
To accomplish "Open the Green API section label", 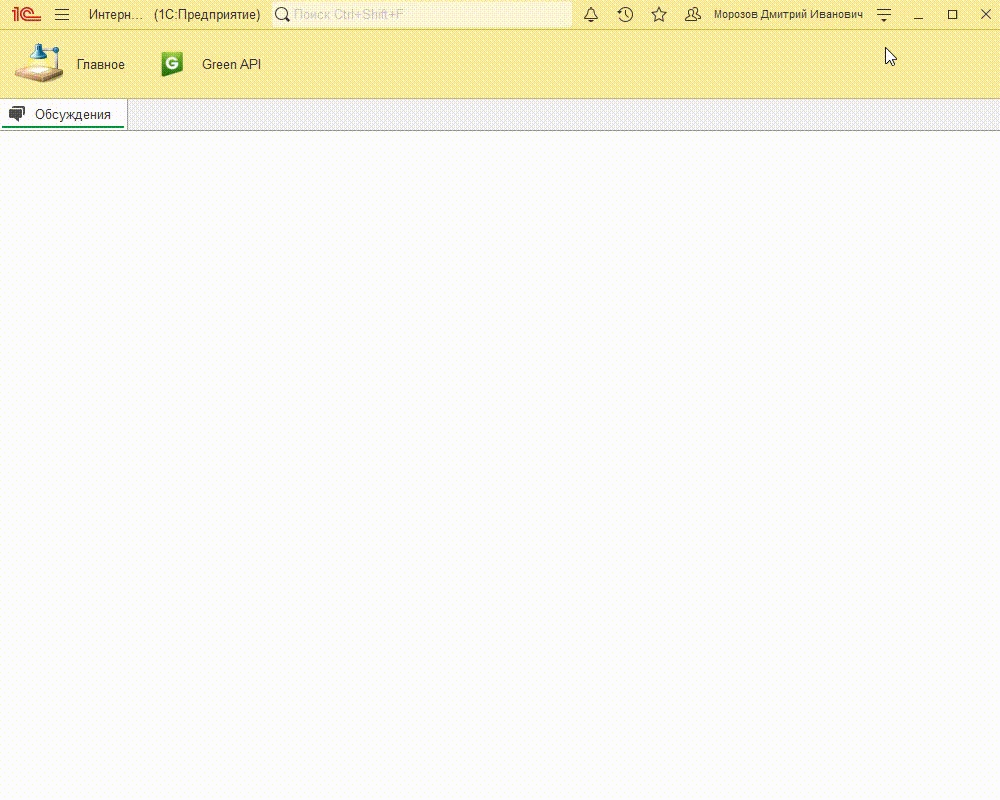I will point(231,65).
